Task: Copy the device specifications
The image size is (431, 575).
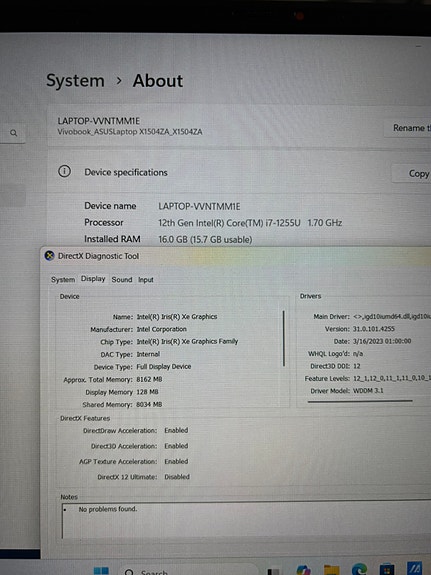Action: (x=411, y=173)
